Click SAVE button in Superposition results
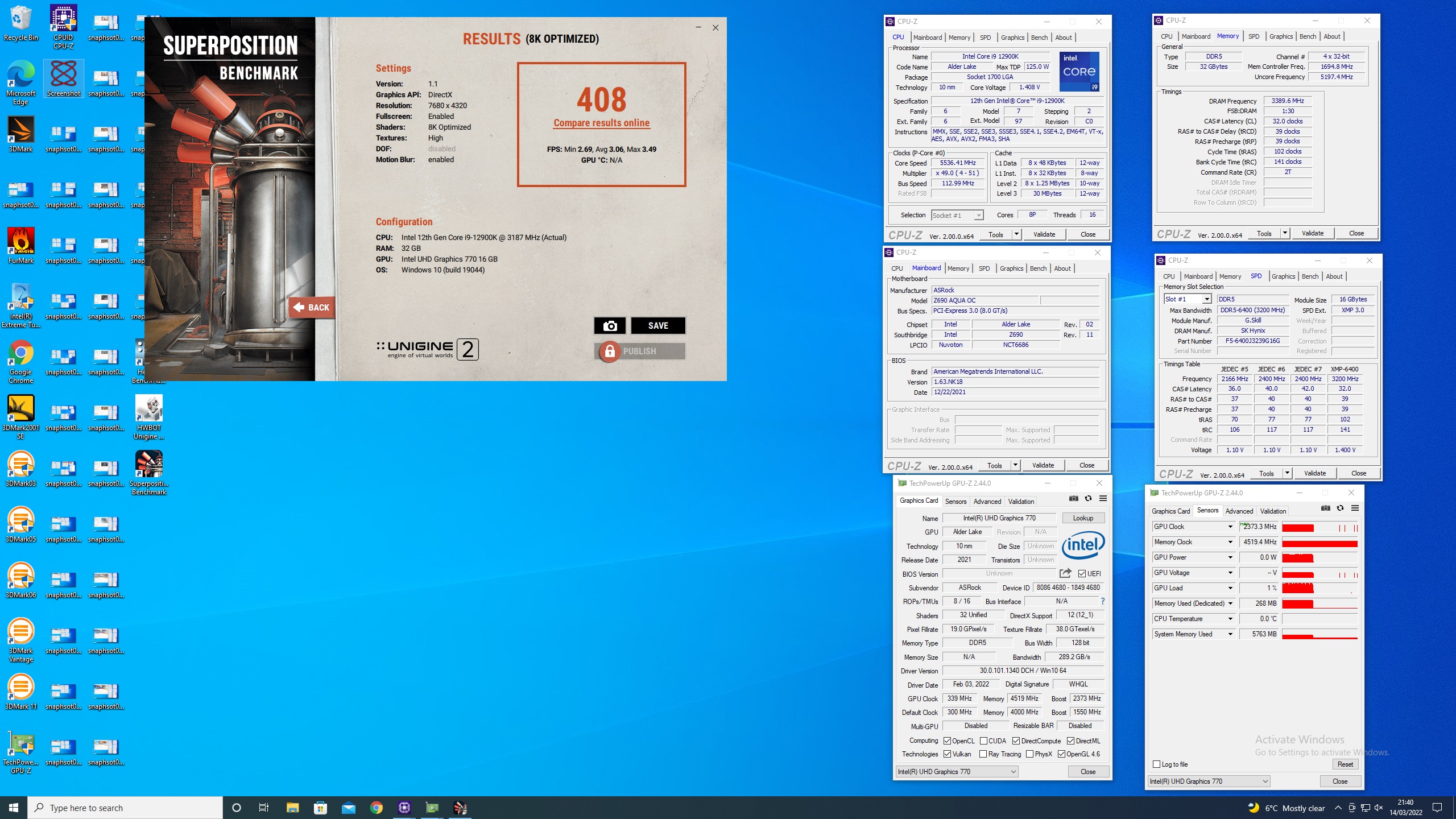 (x=658, y=325)
